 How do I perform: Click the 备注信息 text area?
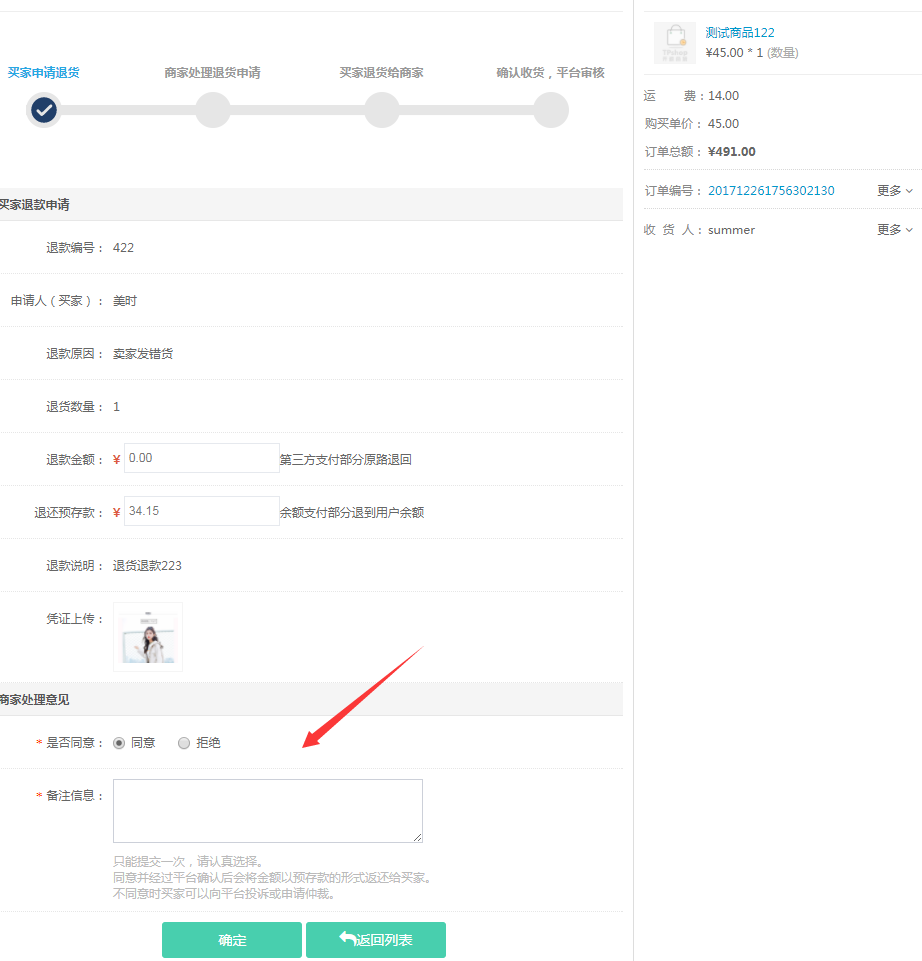(268, 811)
